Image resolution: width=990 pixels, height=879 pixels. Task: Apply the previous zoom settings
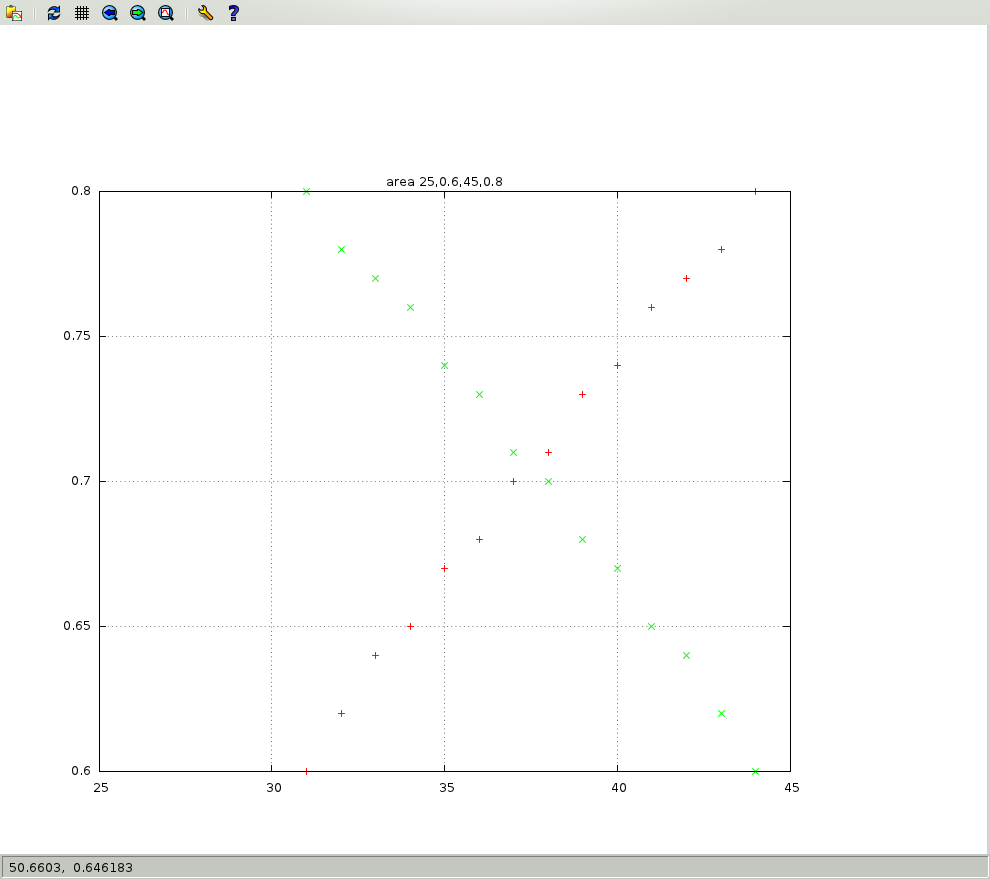coord(110,13)
